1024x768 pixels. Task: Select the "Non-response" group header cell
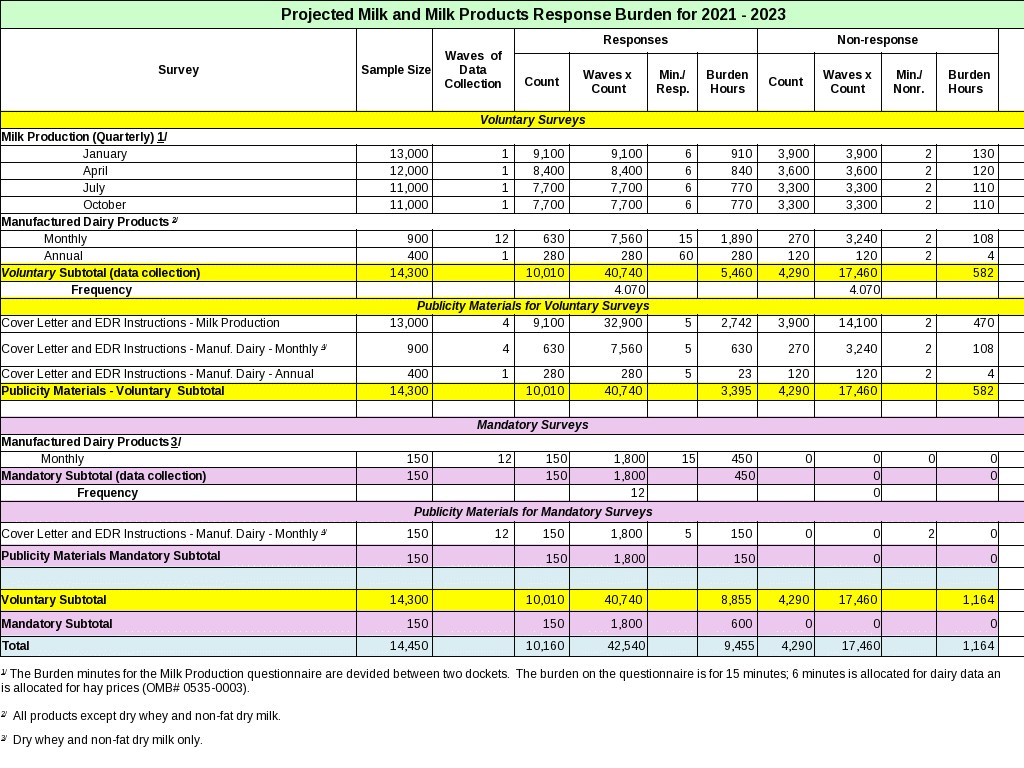point(877,40)
